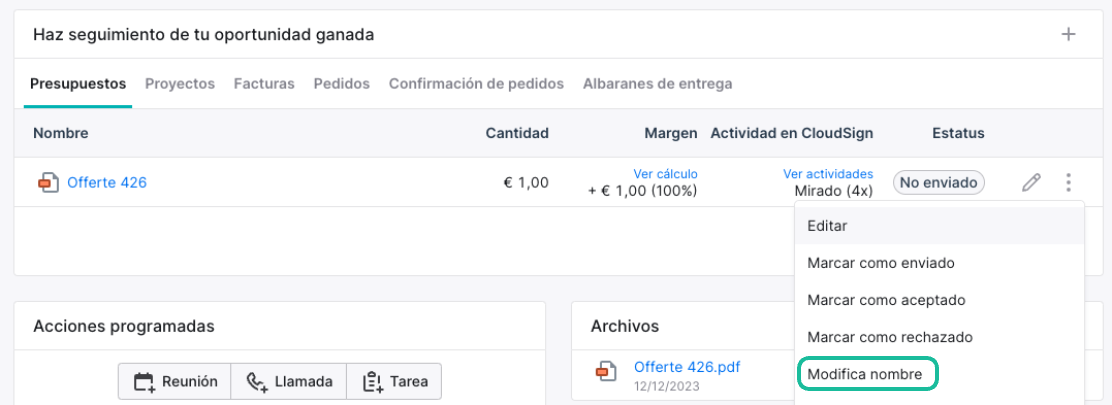Click the calendar icon on Reunión button
Screen dimensions: 1112x405
(x=144, y=382)
